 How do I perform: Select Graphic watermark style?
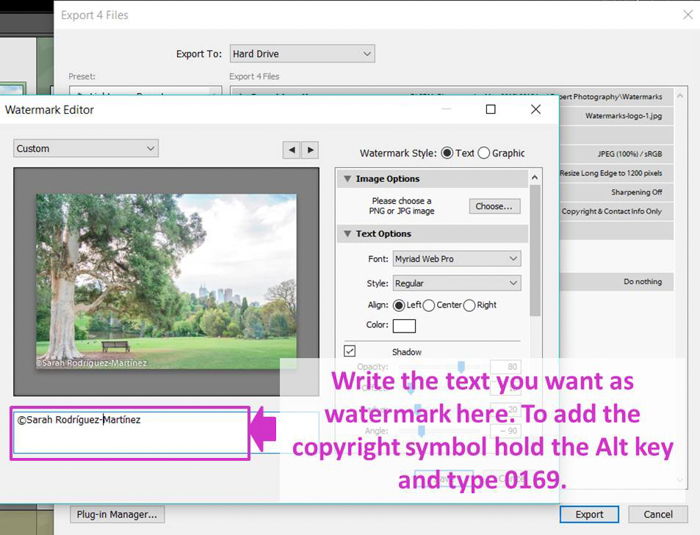click(x=484, y=153)
